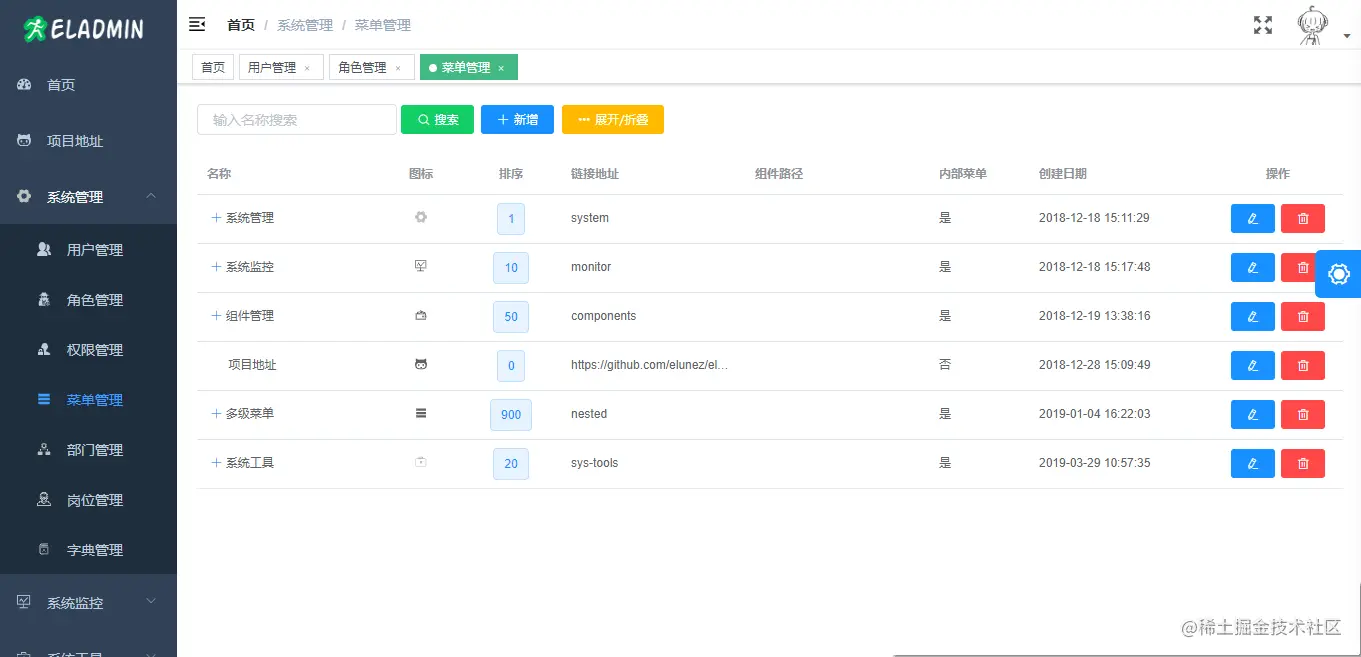
Task: Click the green 搜索 button
Action: (437, 119)
